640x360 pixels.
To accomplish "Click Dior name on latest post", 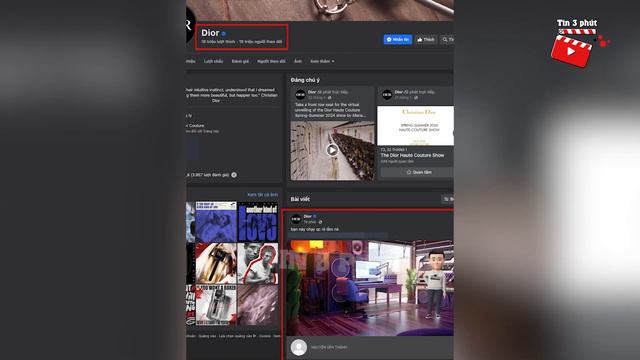I will click(307, 216).
